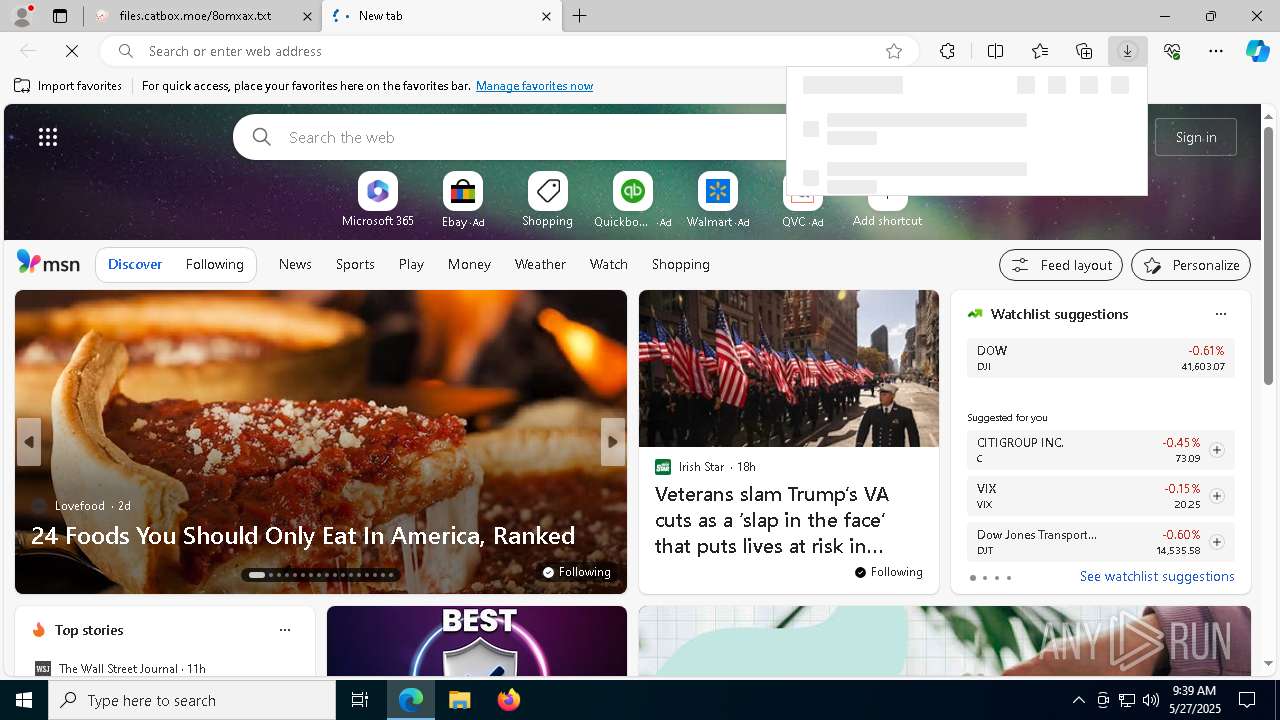Add CITIGROUP INC. to watchlist

pos(1216,450)
